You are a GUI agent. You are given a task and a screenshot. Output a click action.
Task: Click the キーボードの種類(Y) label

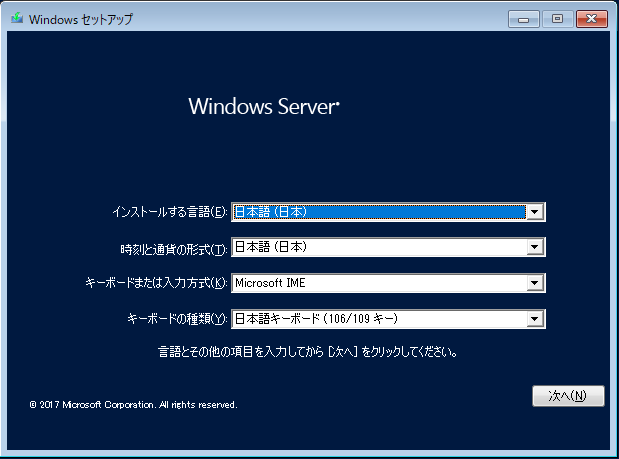[x=177, y=318]
